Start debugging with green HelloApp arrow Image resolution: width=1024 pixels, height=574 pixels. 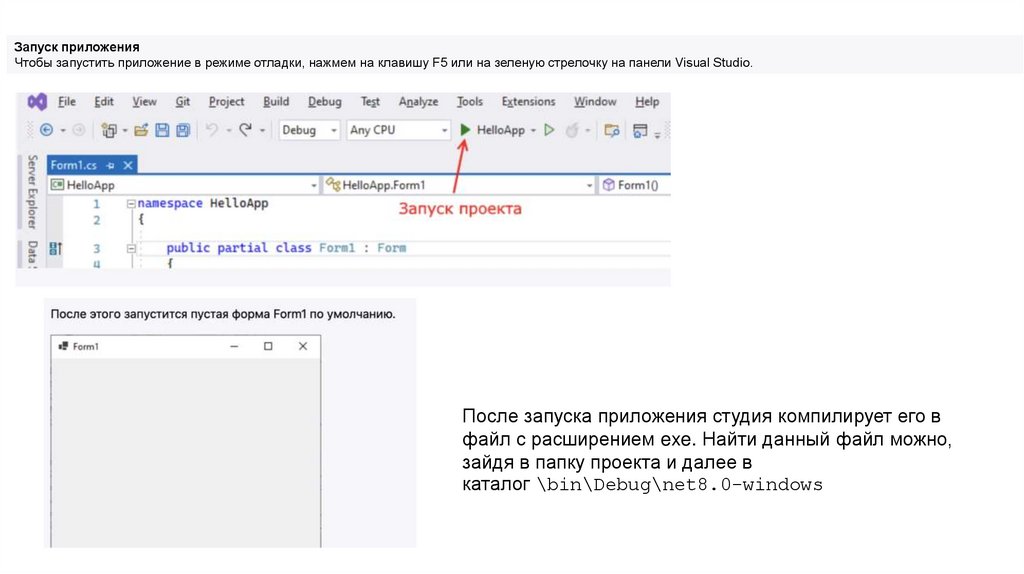pyautogui.click(x=465, y=130)
